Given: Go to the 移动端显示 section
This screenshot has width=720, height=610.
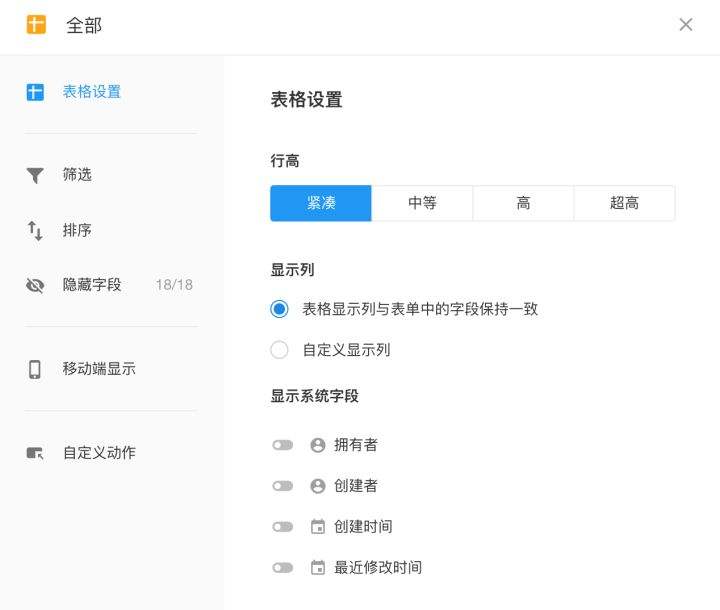Looking at the screenshot, I should [99, 369].
